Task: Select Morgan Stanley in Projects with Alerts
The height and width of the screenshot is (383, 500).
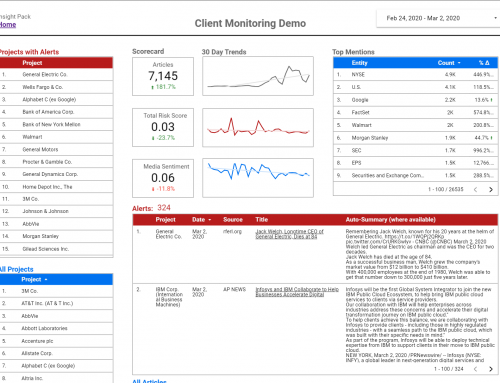Action: (56, 236)
